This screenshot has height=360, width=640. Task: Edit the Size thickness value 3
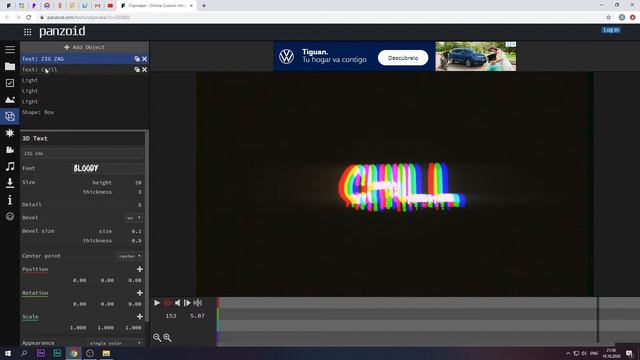click(139, 192)
